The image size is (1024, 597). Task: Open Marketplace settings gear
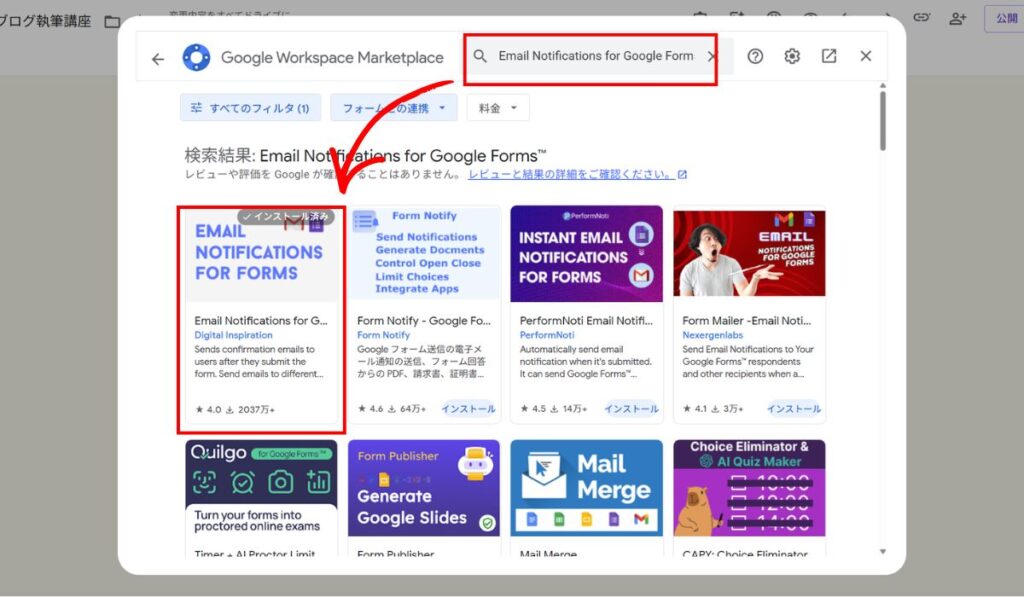point(792,56)
